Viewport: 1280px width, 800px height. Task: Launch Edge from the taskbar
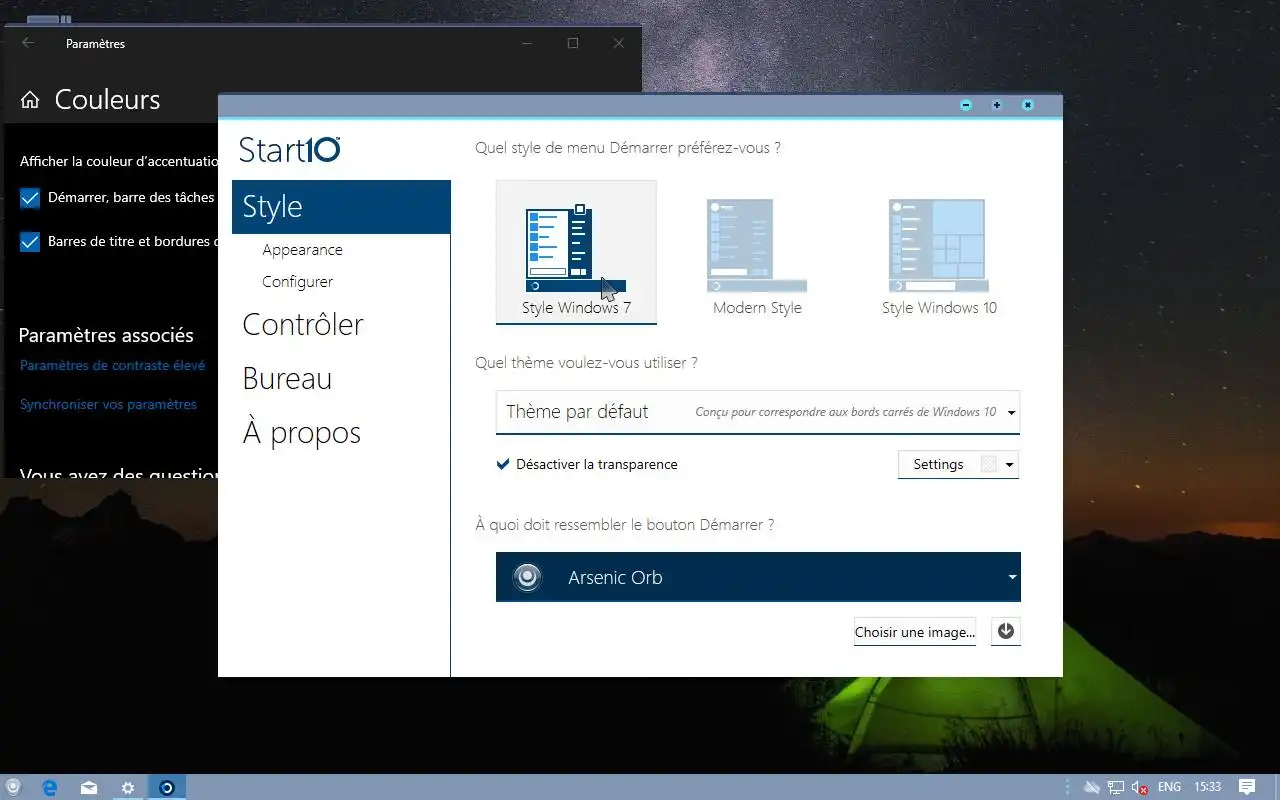point(50,788)
